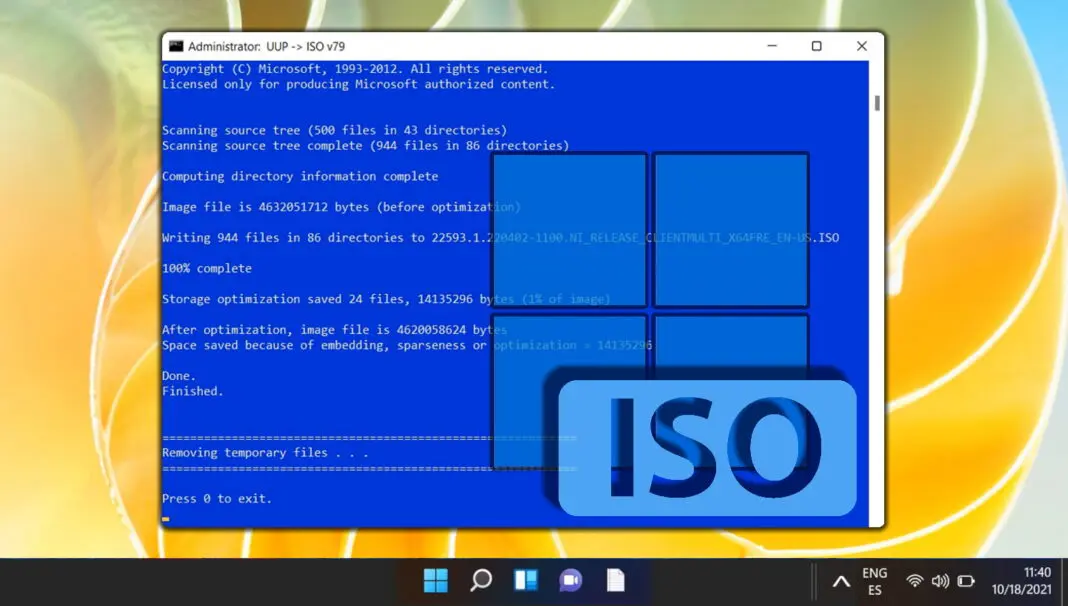Click 'Scanning source tree complete (944 files' line
The image size is (1068, 606).
pos(366,146)
